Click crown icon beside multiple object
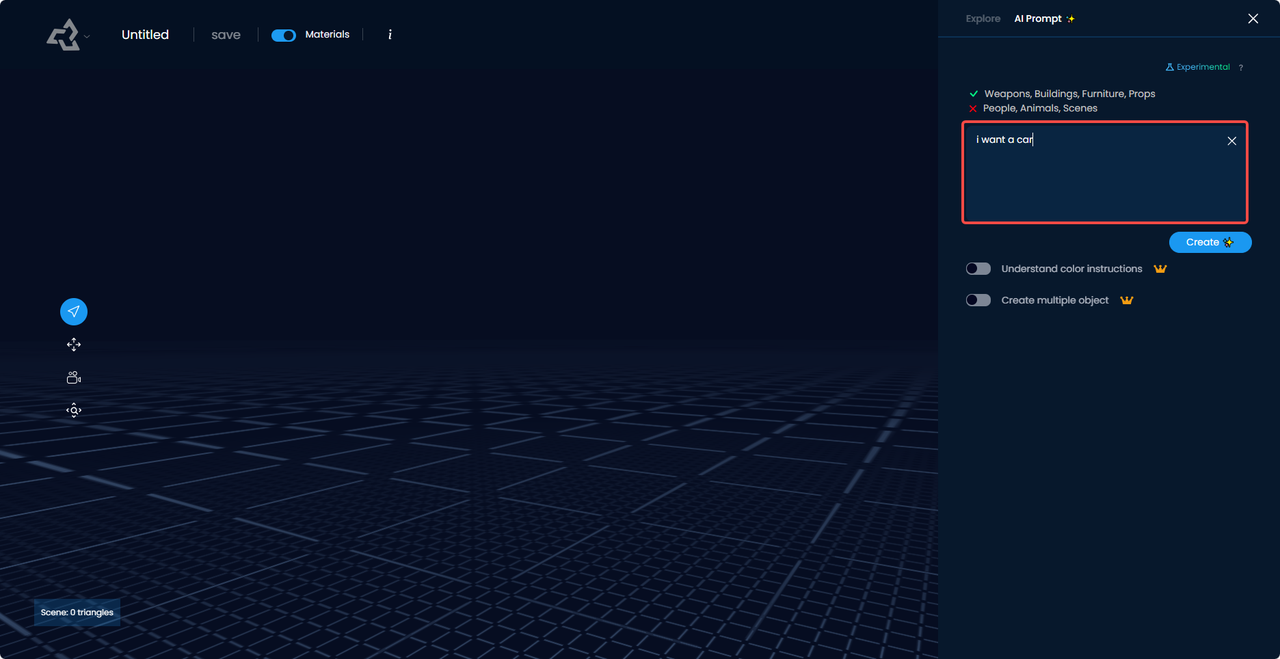The image size is (1280, 659). point(1127,300)
